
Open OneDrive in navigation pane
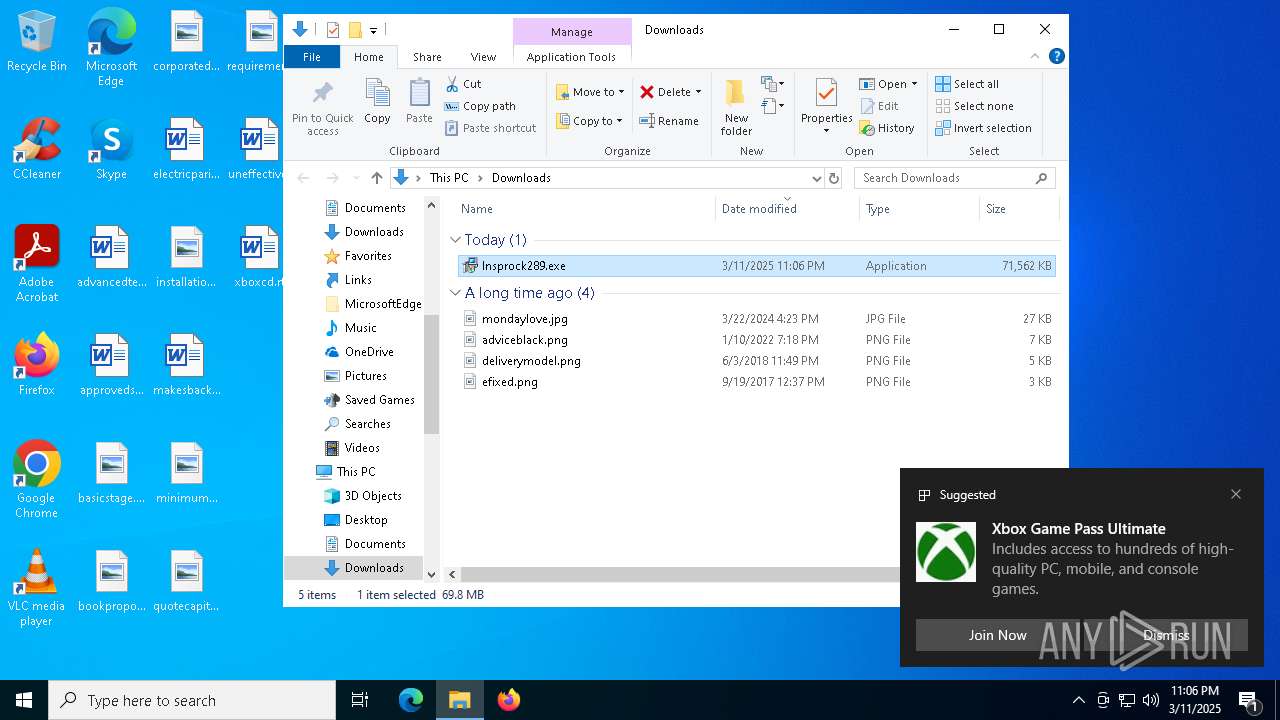368,352
